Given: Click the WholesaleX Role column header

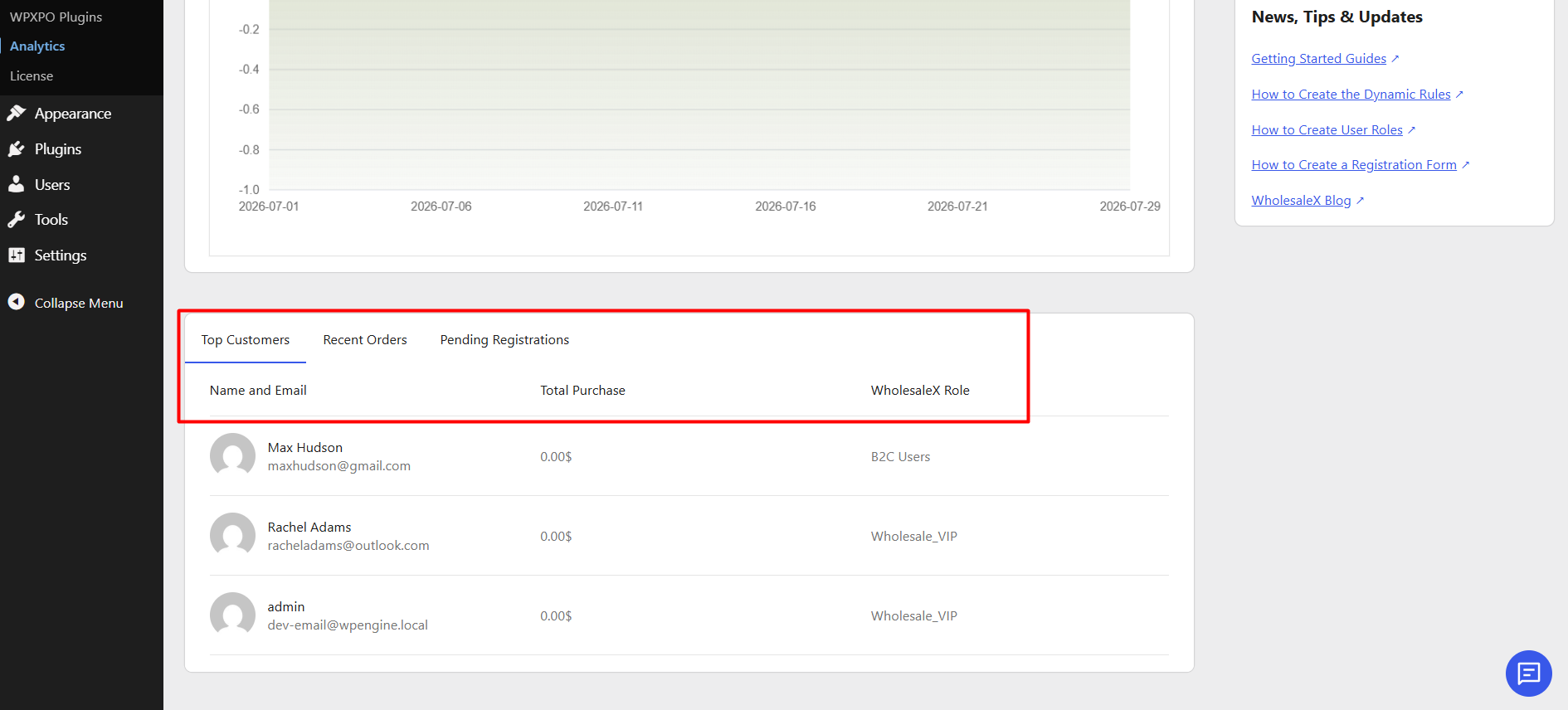Looking at the screenshot, I should [x=920, y=390].
